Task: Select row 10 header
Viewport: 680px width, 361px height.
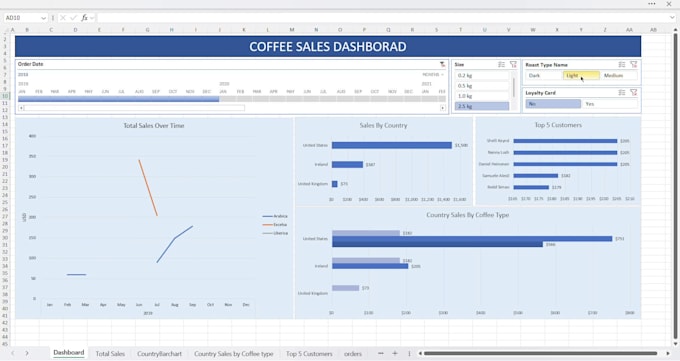Action: click(5, 96)
